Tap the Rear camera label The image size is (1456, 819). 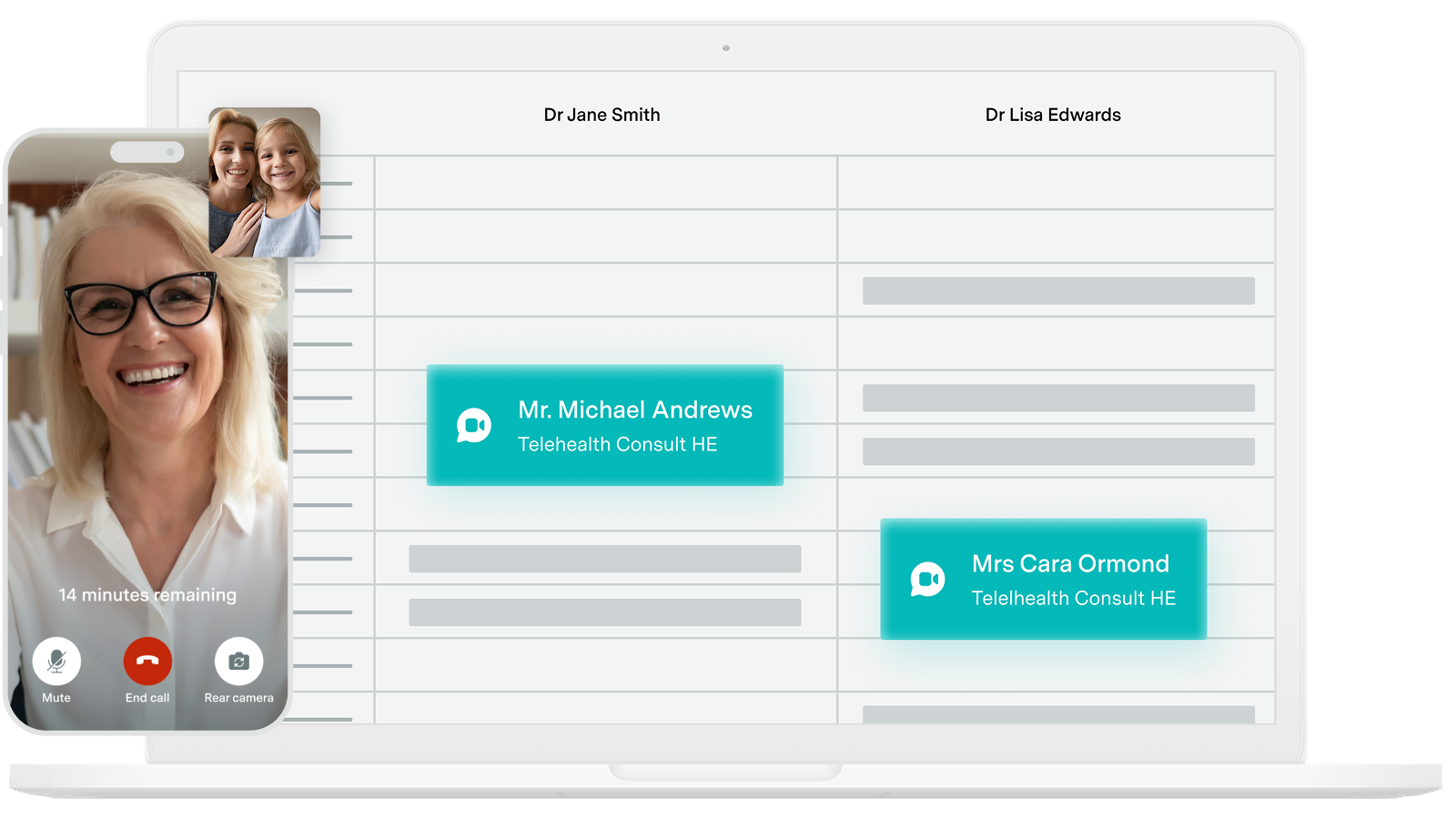tap(238, 698)
